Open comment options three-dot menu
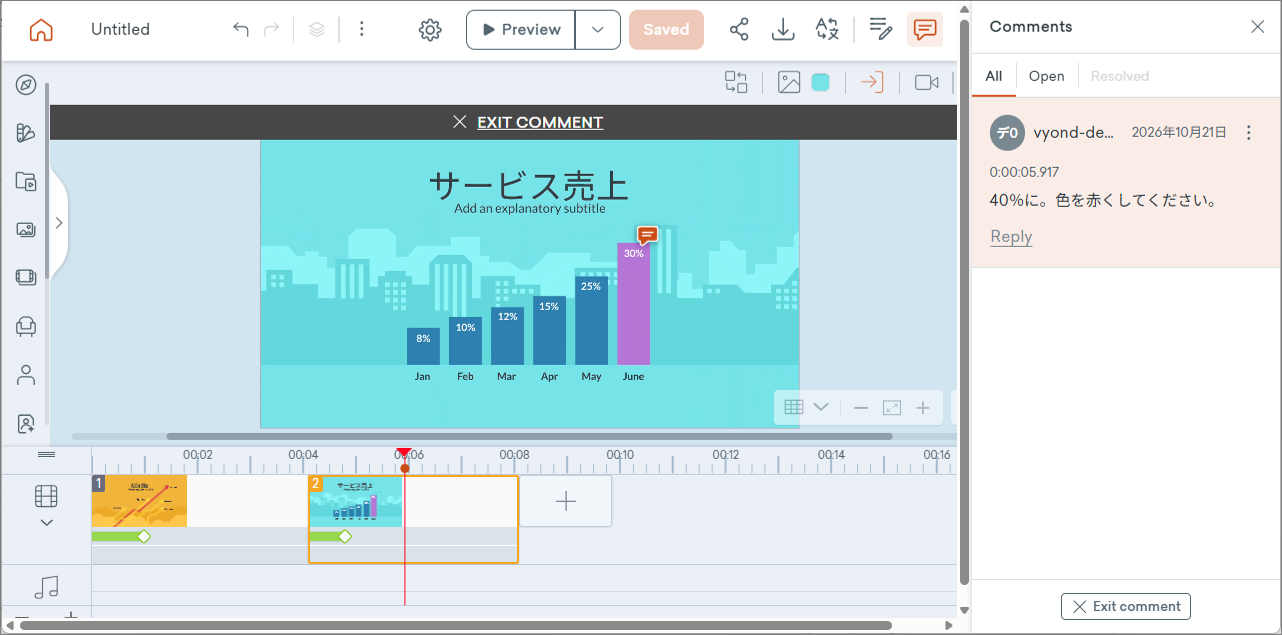The width and height of the screenshot is (1282, 635). (1248, 133)
